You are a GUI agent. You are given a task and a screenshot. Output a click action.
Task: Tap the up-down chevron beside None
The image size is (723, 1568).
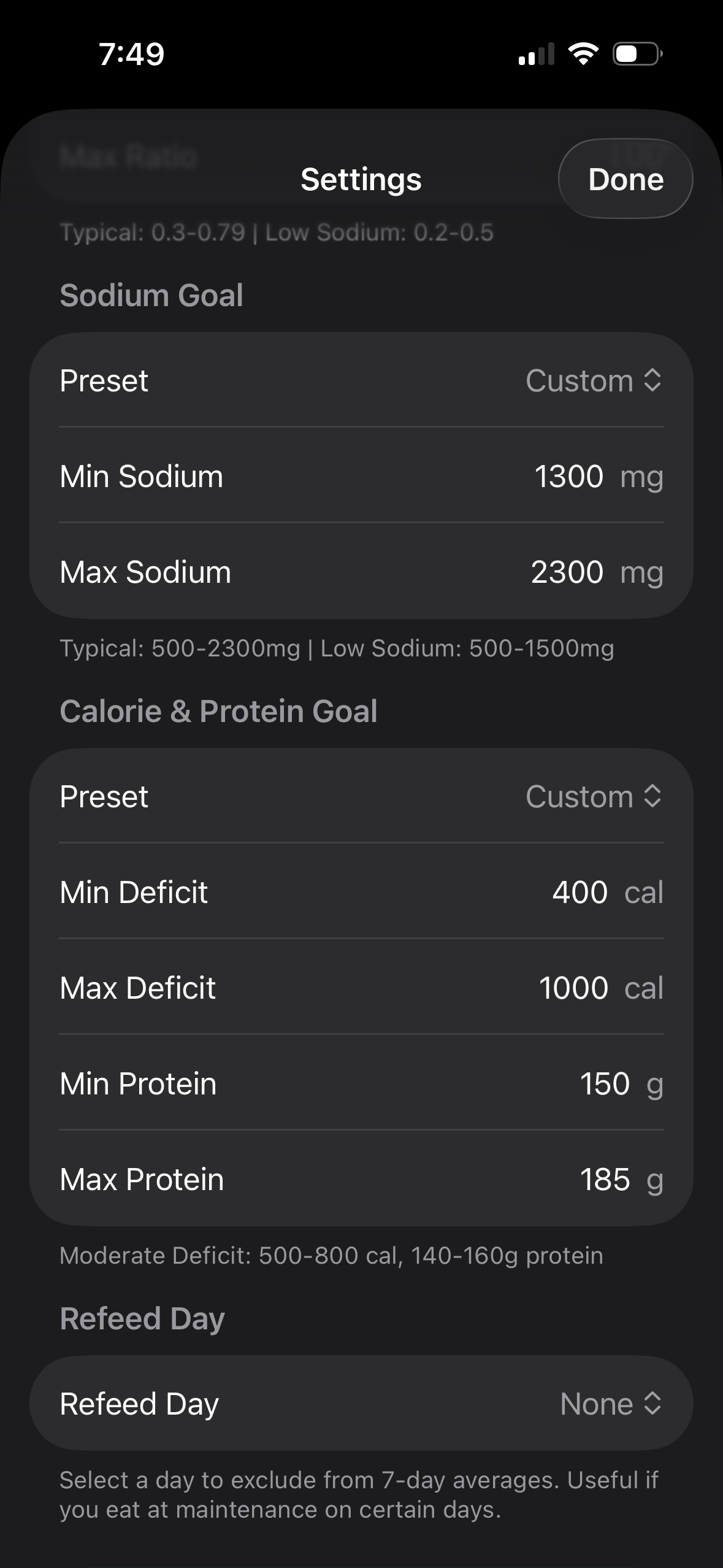(653, 1403)
